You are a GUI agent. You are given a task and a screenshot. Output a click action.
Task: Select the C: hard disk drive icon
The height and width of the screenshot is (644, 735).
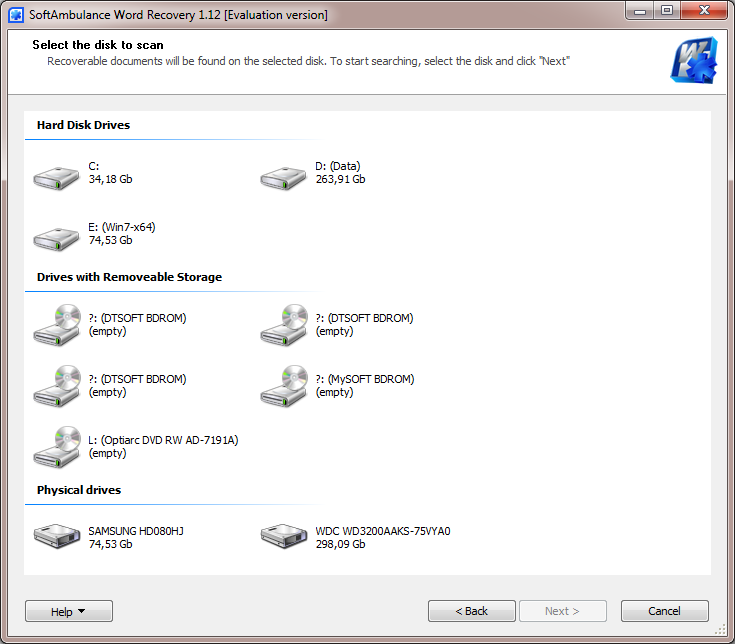click(x=56, y=178)
